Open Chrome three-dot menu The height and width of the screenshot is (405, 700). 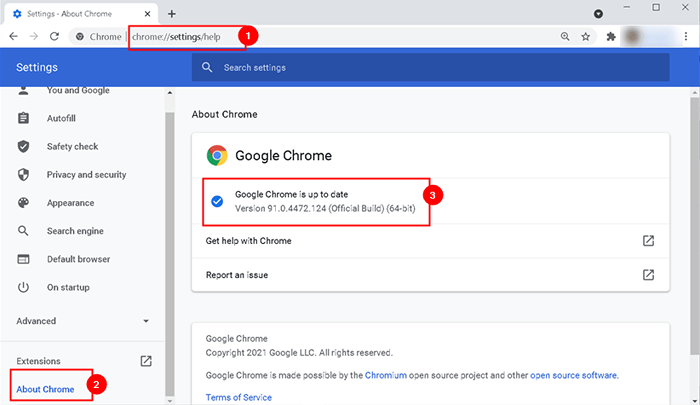685,36
